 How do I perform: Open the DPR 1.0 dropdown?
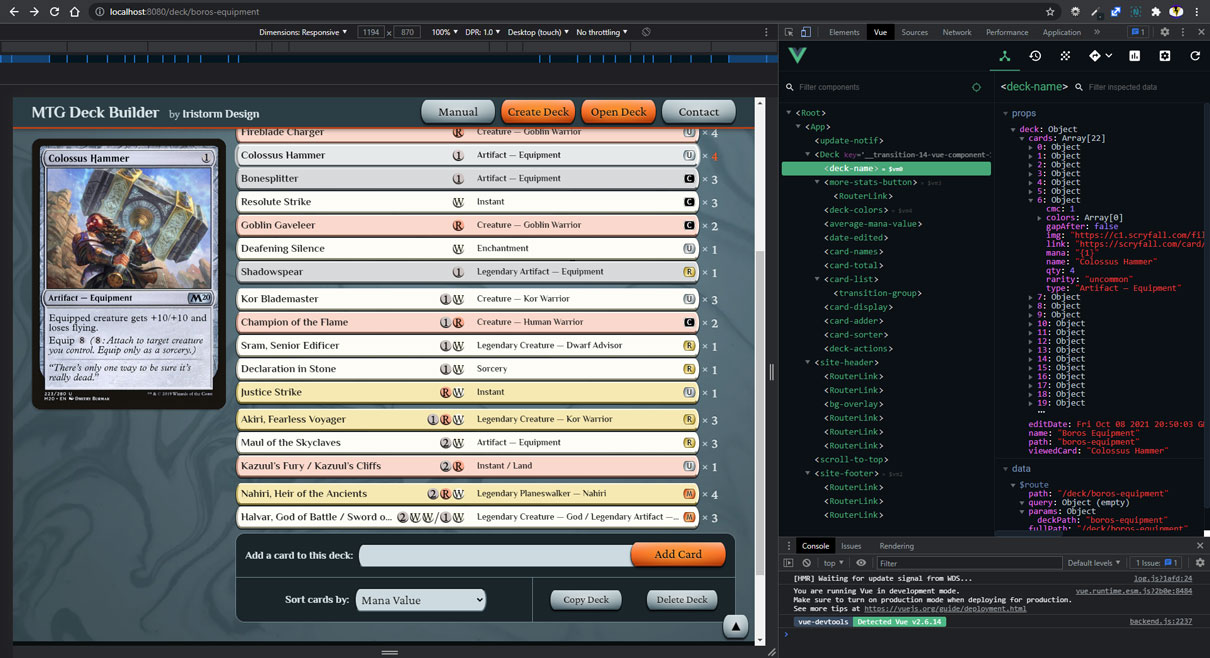pyautogui.click(x=483, y=32)
